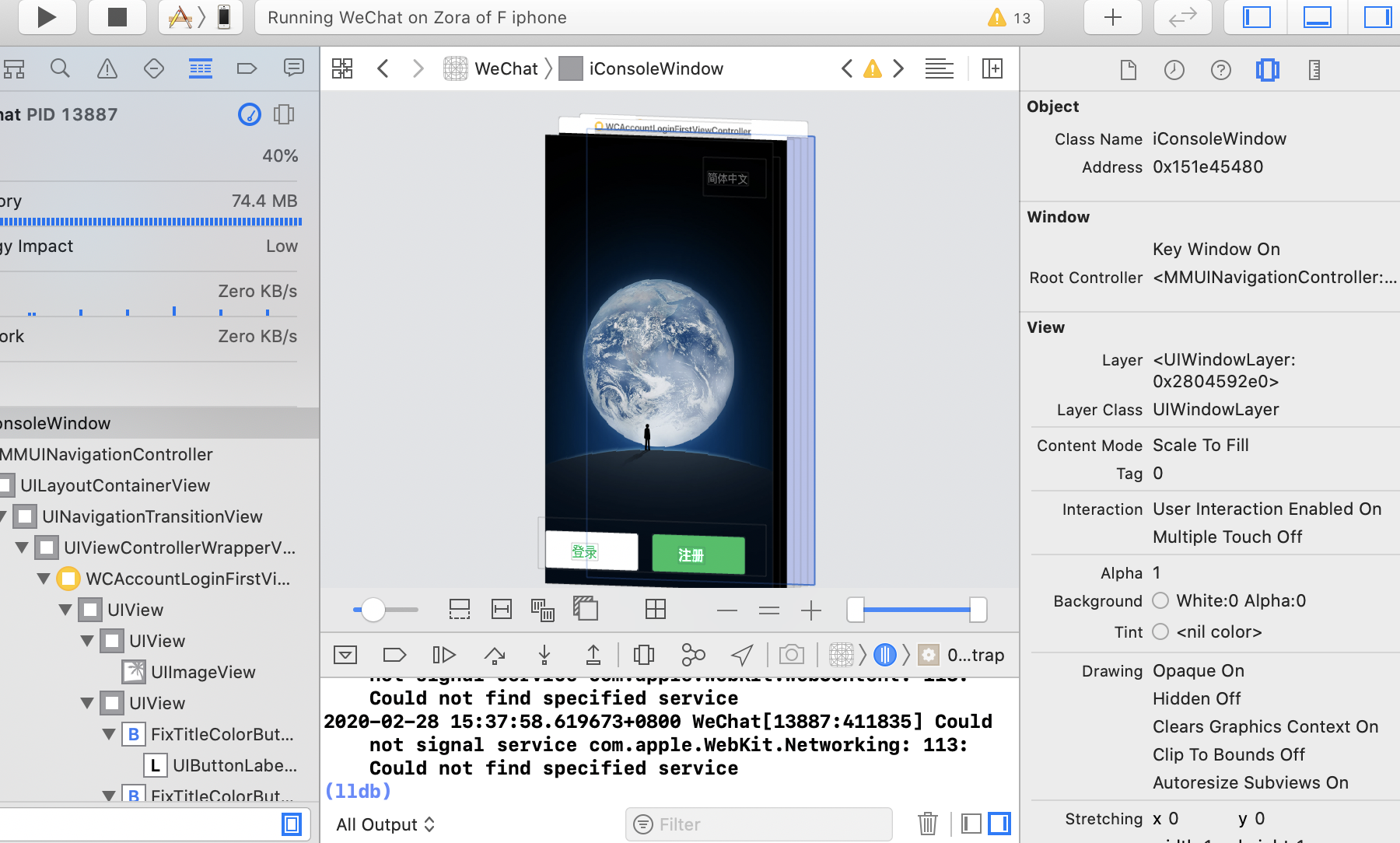
Task: Collapse the UIViewControllerWrapperView row
Action: pyautogui.click(x=23, y=547)
